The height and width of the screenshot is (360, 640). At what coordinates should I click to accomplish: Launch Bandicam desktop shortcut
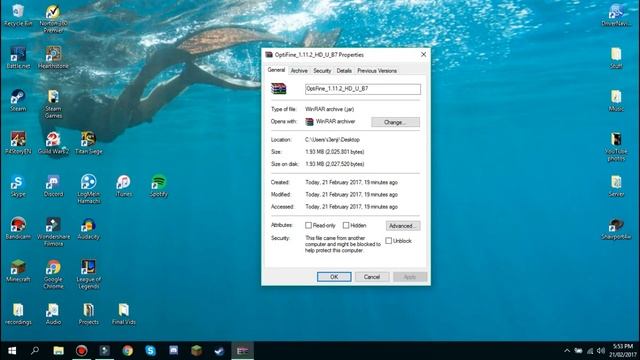[x=18, y=228]
